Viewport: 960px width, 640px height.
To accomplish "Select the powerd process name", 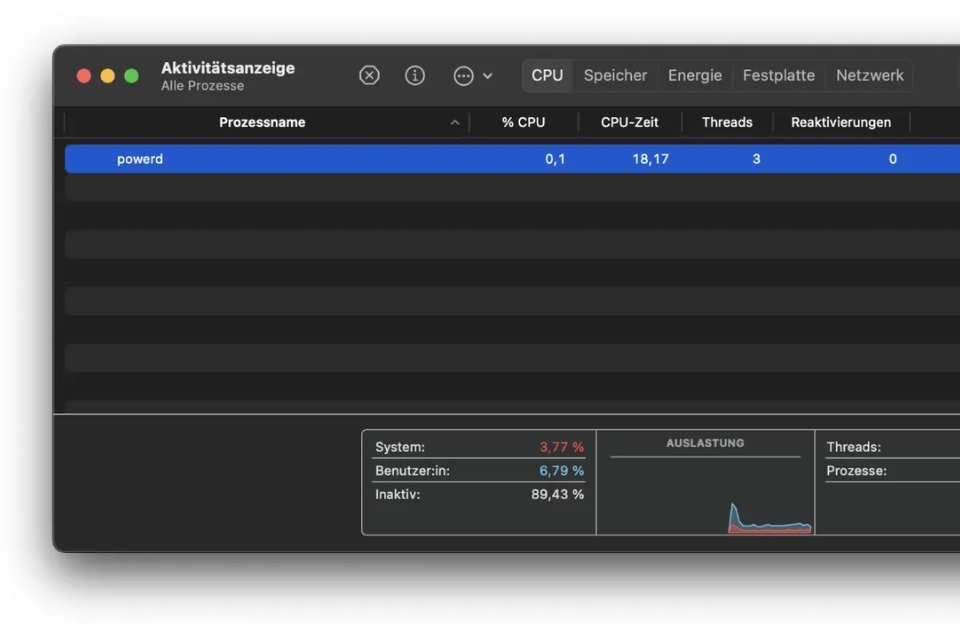I will click(x=140, y=159).
